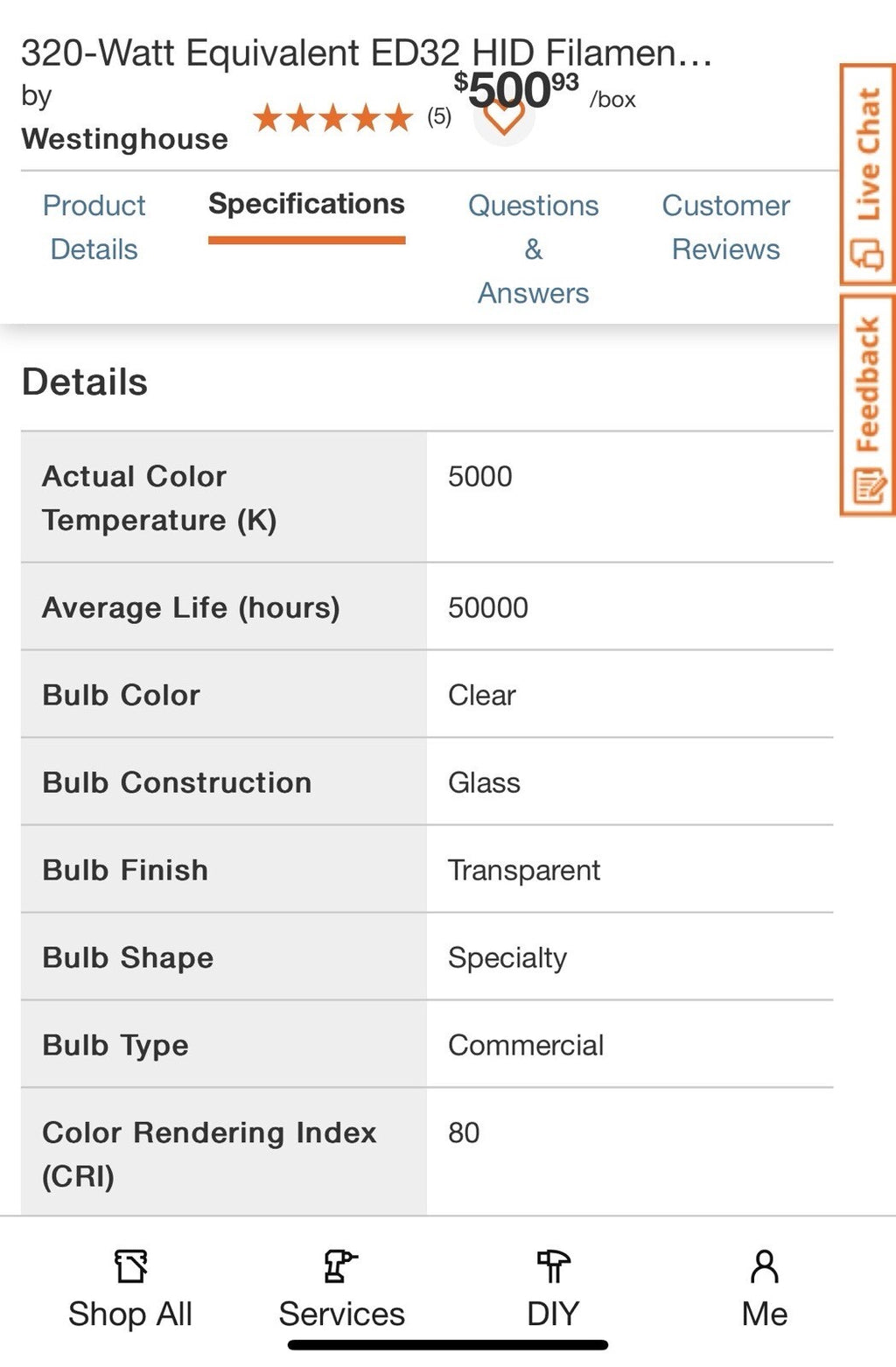Open the Feedback side tab
This screenshot has width=896, height=1367.
point(867,405)
